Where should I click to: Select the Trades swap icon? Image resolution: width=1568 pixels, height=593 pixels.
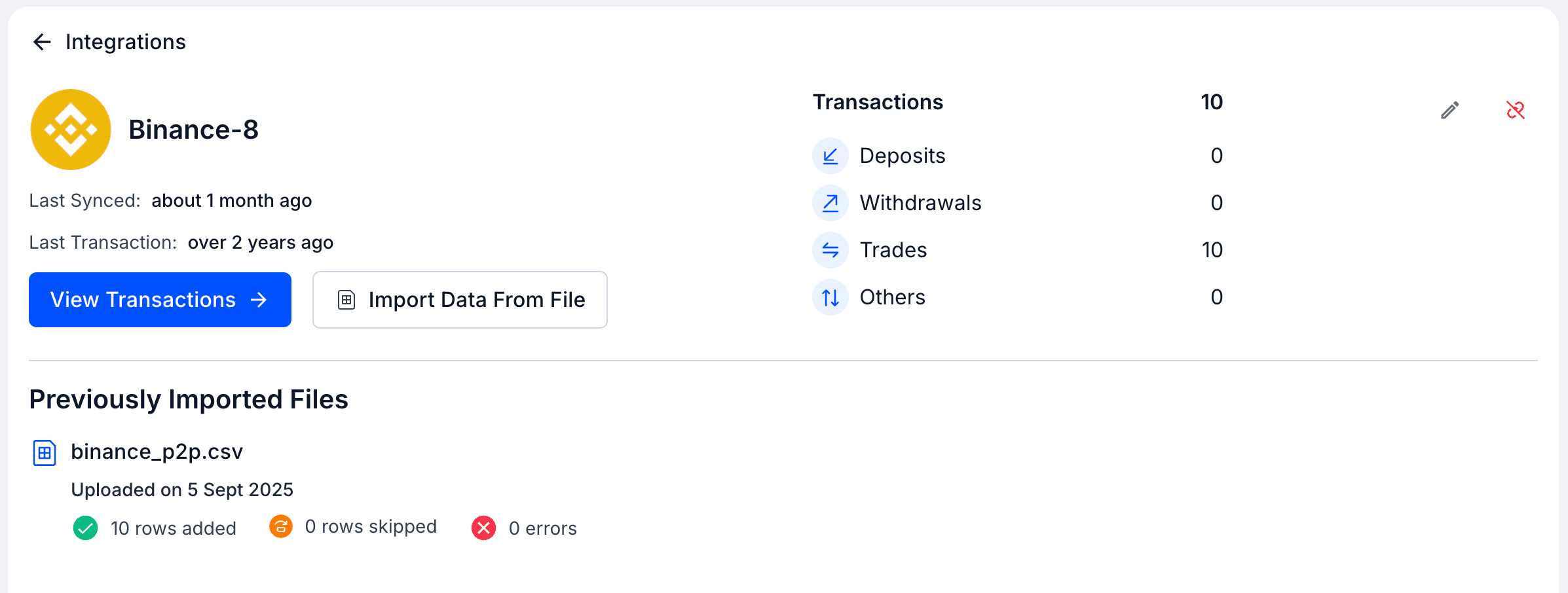pyautogui.click(x=829, y=250)
